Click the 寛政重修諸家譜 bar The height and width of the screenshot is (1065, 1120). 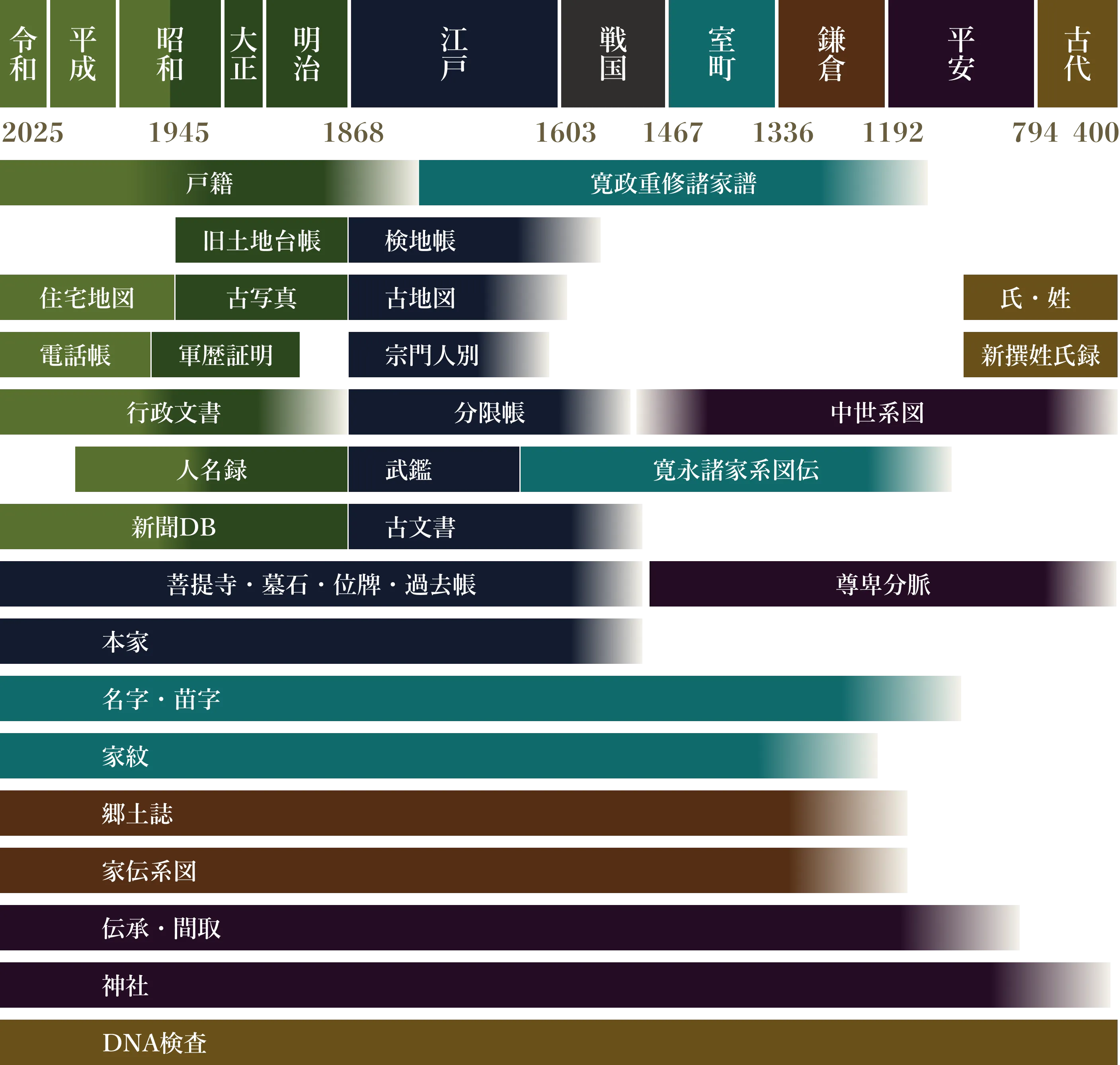tap(673, 183)
